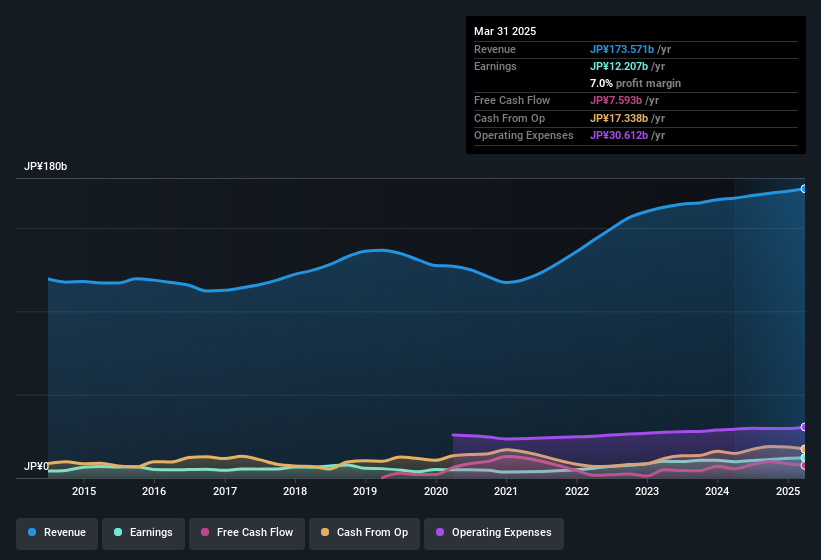821x560 pixels.
Task: Click the JP¥0 y-axis label
Action: [36, 466]
